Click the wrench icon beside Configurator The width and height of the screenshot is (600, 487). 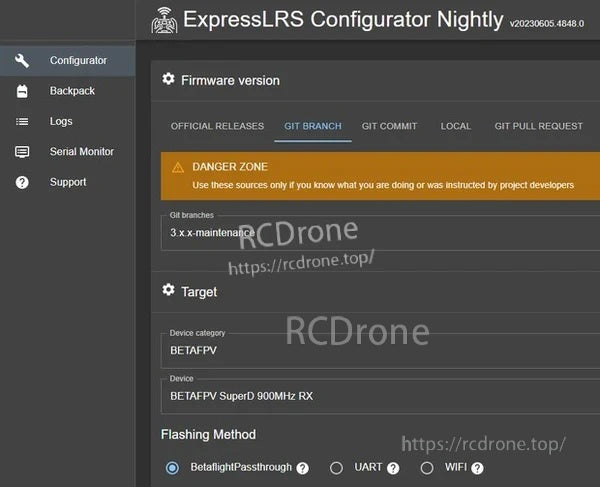[22, 60]
